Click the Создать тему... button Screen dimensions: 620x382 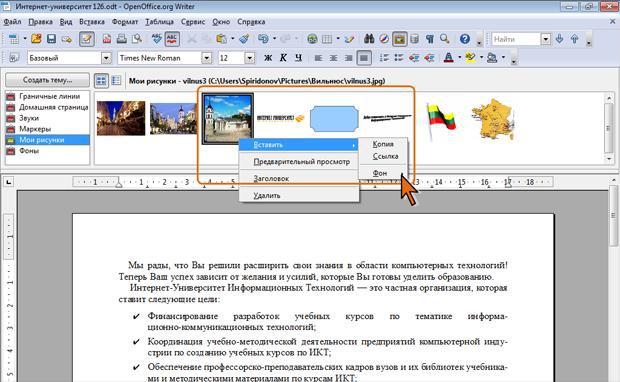47,80
